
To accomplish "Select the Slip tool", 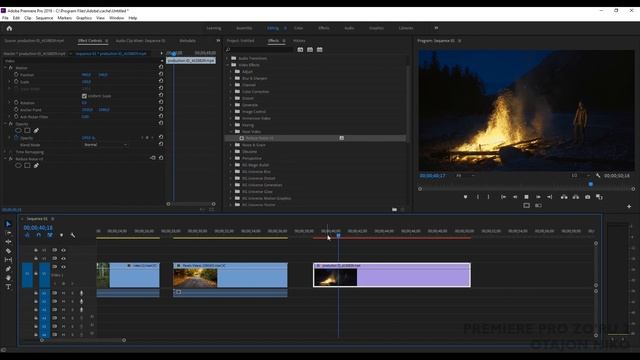I will point(8,260).
